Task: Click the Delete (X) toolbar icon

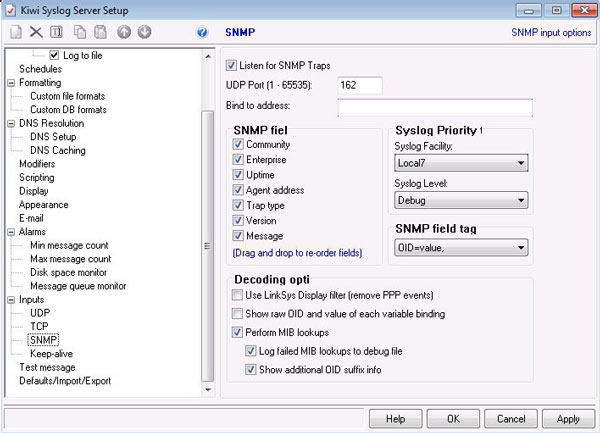Action: coord(35,32)
